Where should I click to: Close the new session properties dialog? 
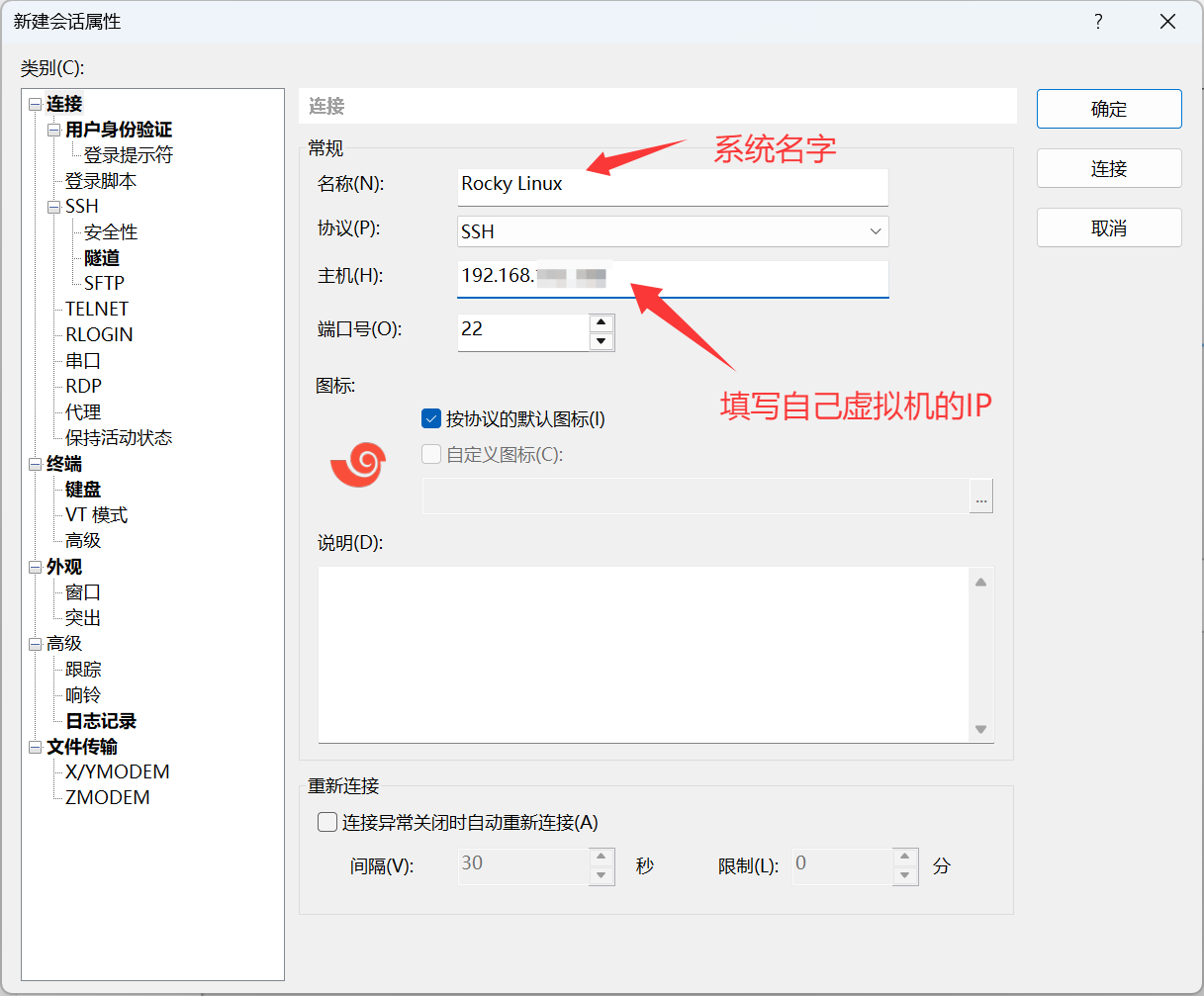pos(1167,22)
